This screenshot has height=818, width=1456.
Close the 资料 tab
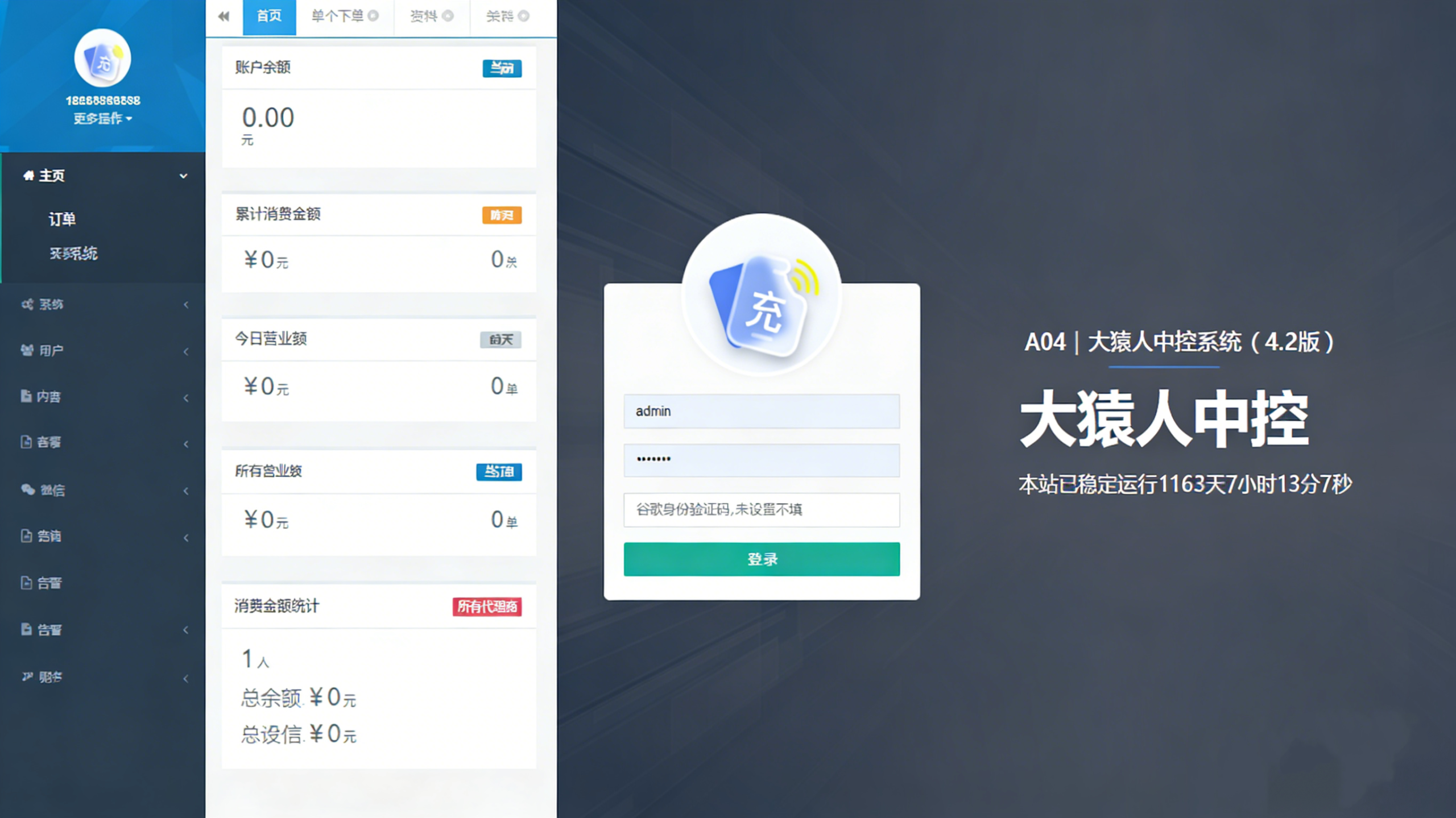(x=447, y=16)
